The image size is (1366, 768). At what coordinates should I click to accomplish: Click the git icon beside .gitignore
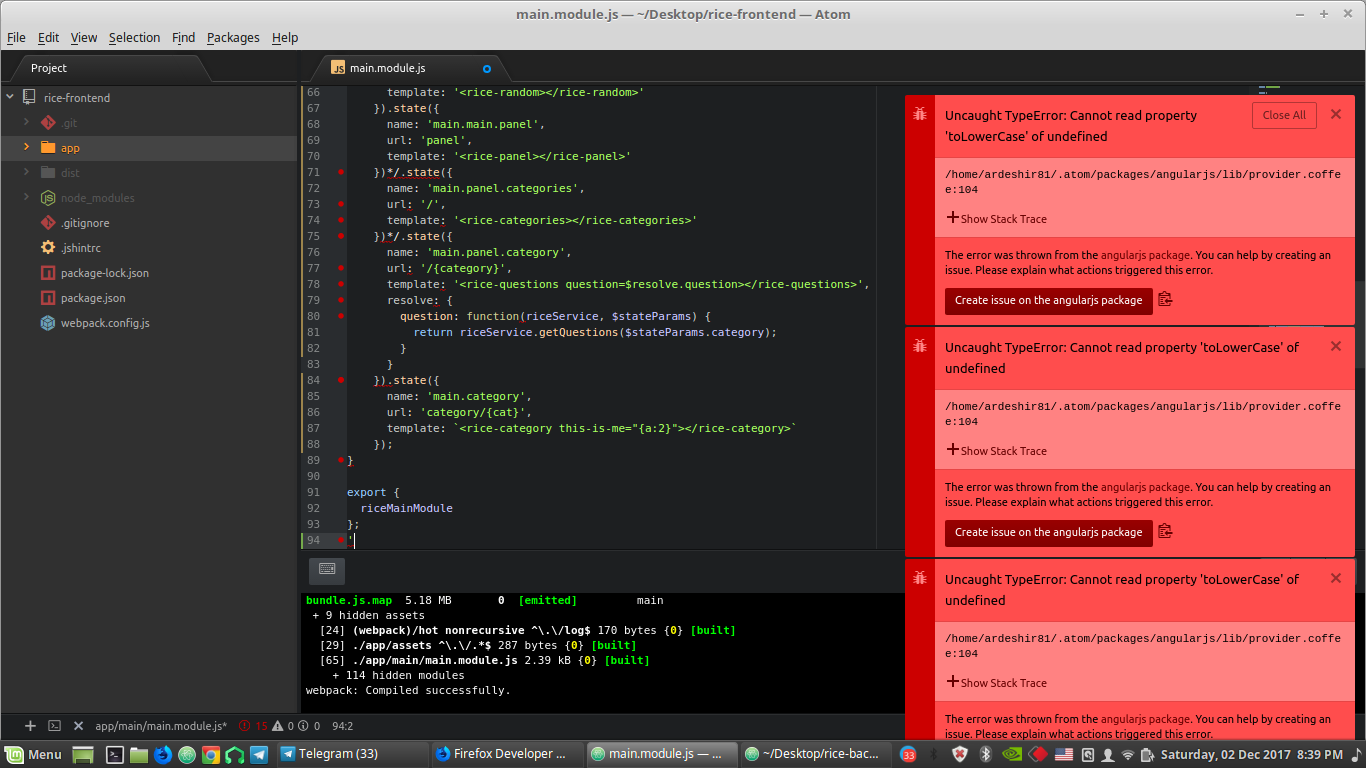click(x=48, y=223)
